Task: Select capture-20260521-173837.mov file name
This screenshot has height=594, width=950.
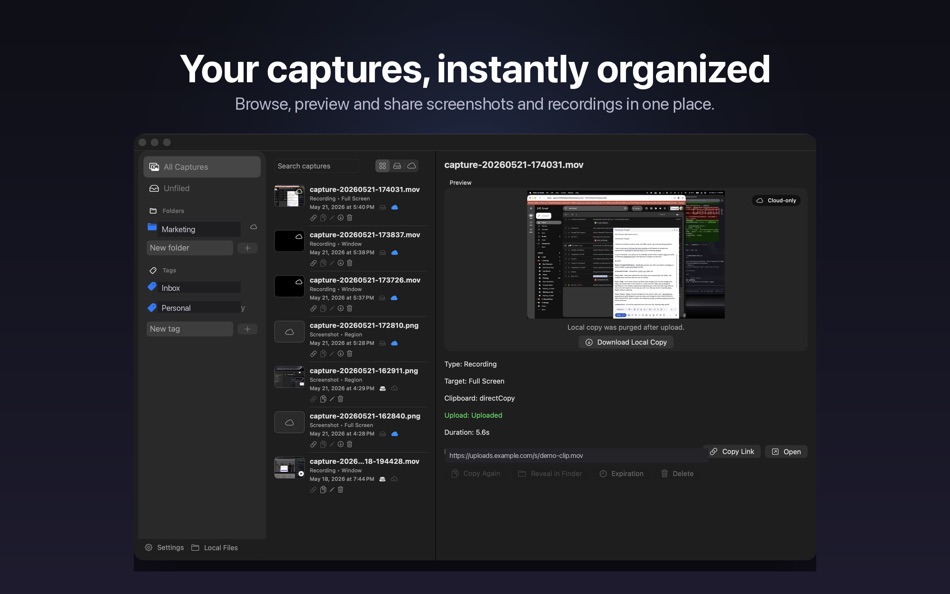Action: [x=365, y=235]
